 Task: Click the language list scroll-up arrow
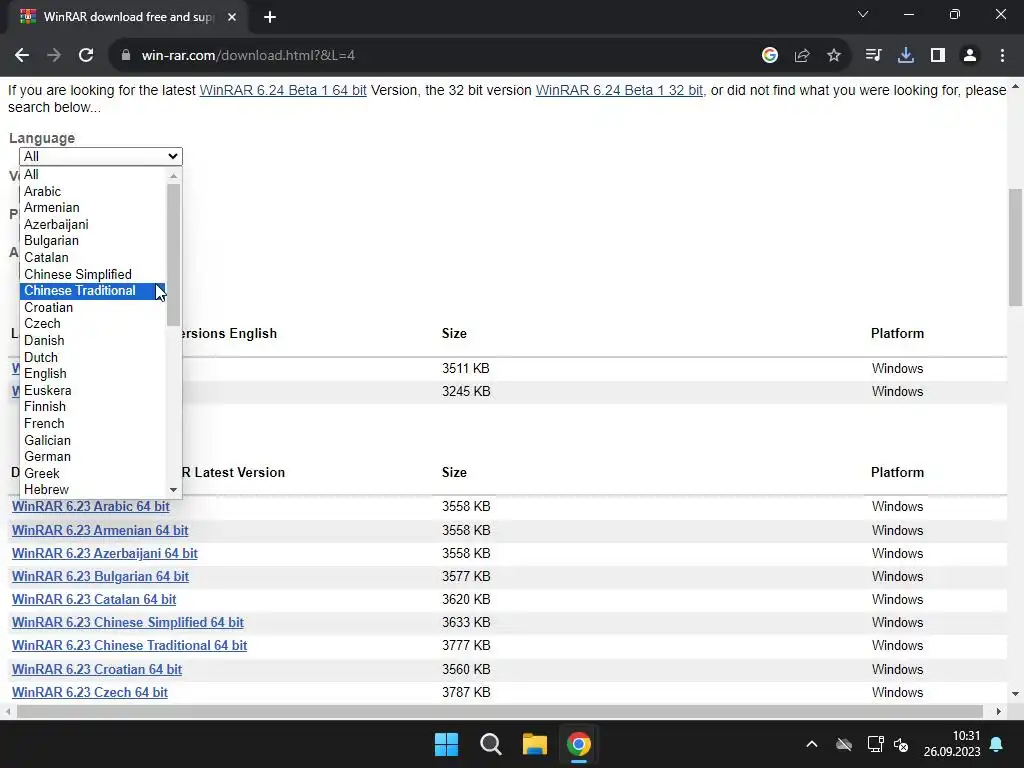click(173, 175)
